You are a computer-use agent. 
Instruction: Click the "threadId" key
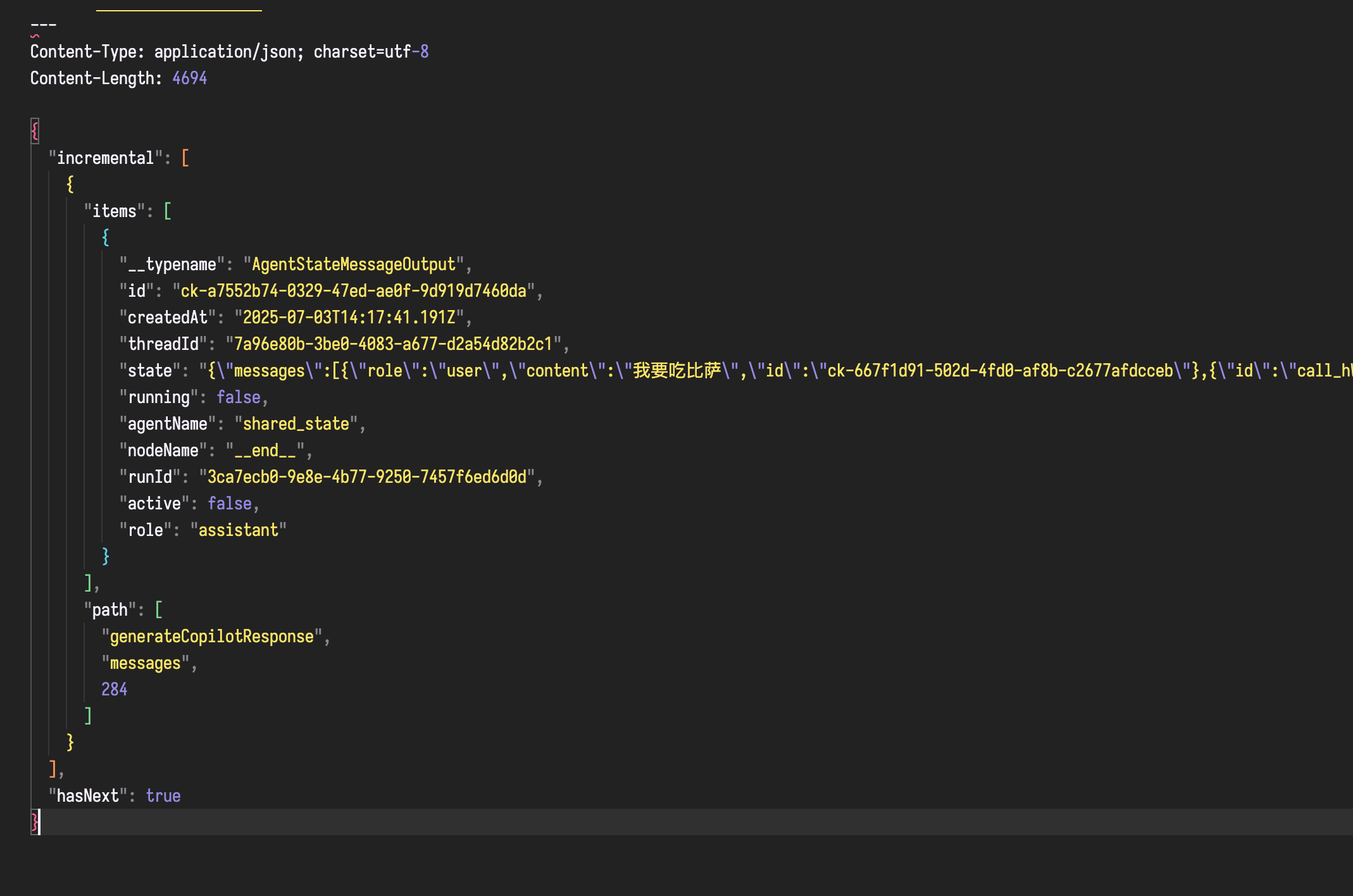163,344
